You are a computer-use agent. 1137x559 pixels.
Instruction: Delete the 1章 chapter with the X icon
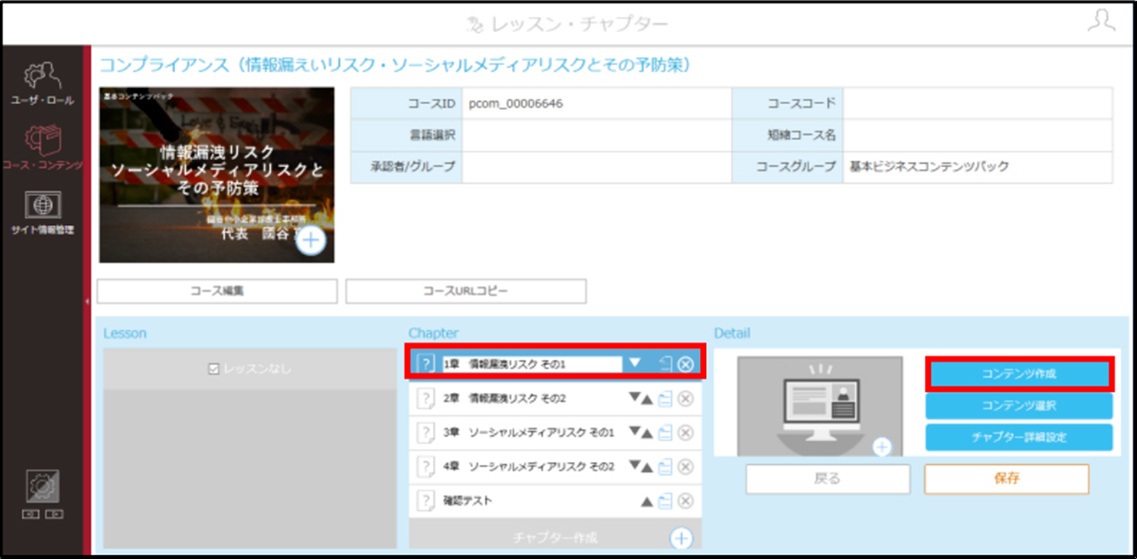click(x=685, y=364)
